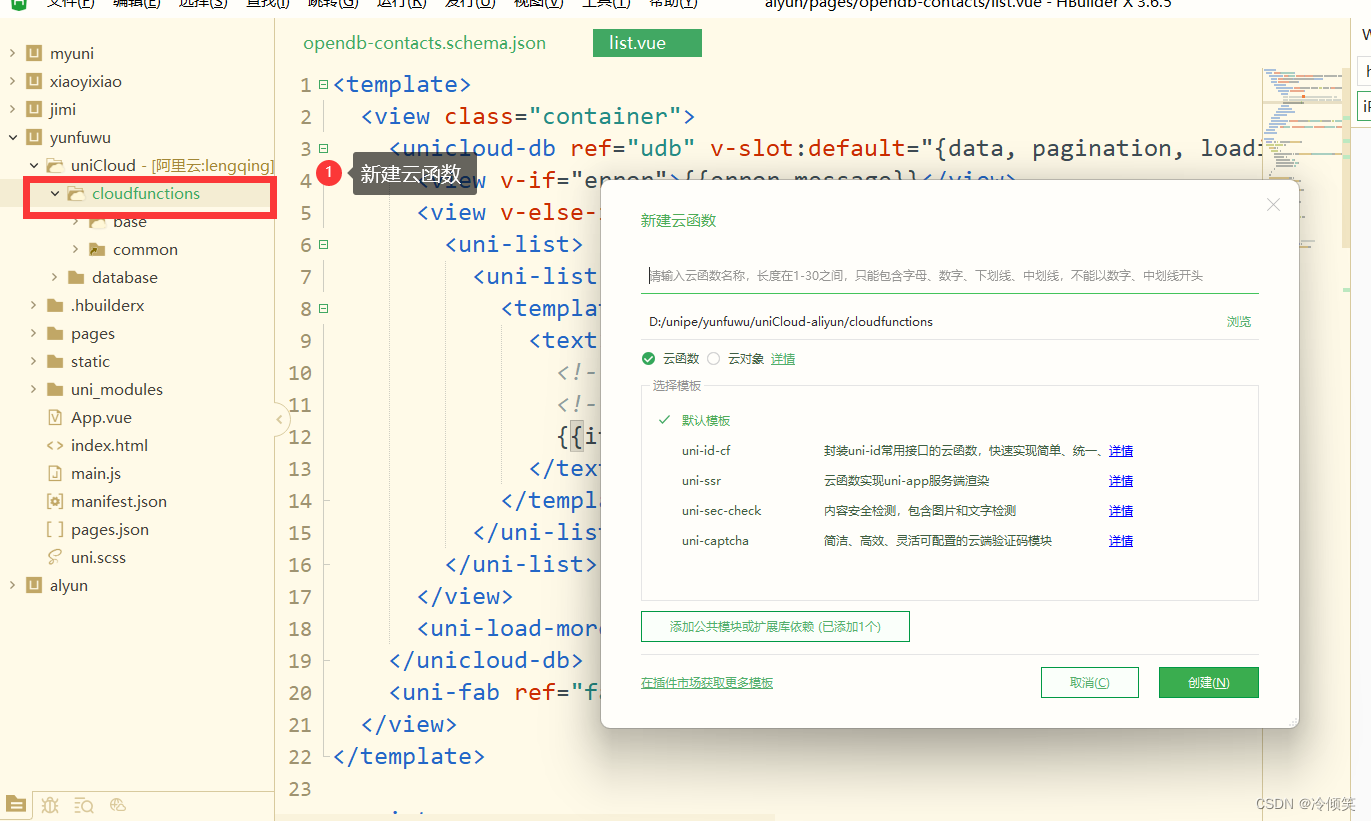Open the 运行(R) menu
The width and height of the screenshot is (1371, 821).
pyautogui.click(x=402, y=4)
